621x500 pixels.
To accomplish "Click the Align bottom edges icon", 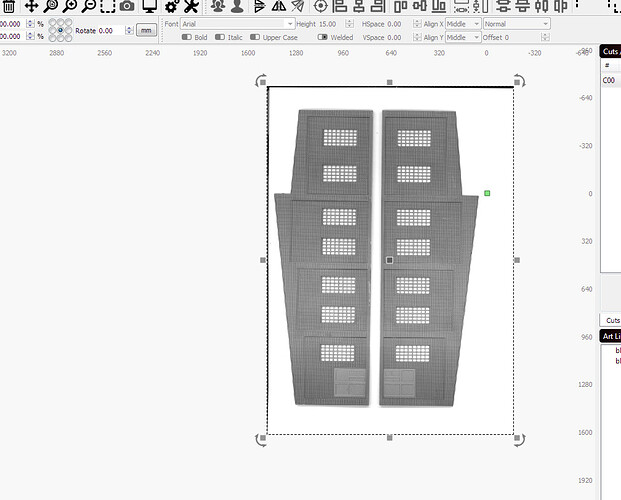I will [x=439, y=6].
